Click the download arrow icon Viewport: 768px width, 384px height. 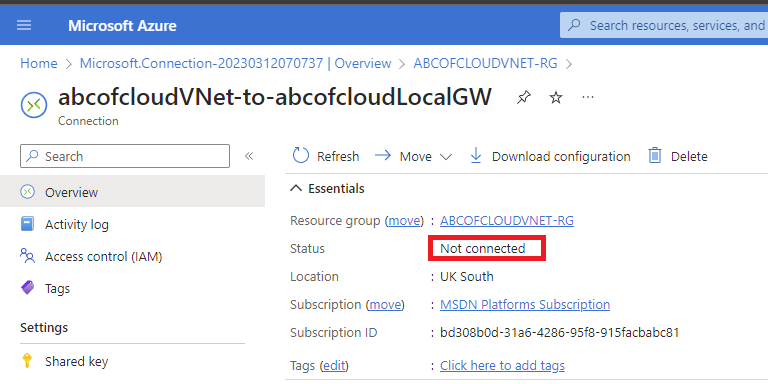click(x=476, y=156)
